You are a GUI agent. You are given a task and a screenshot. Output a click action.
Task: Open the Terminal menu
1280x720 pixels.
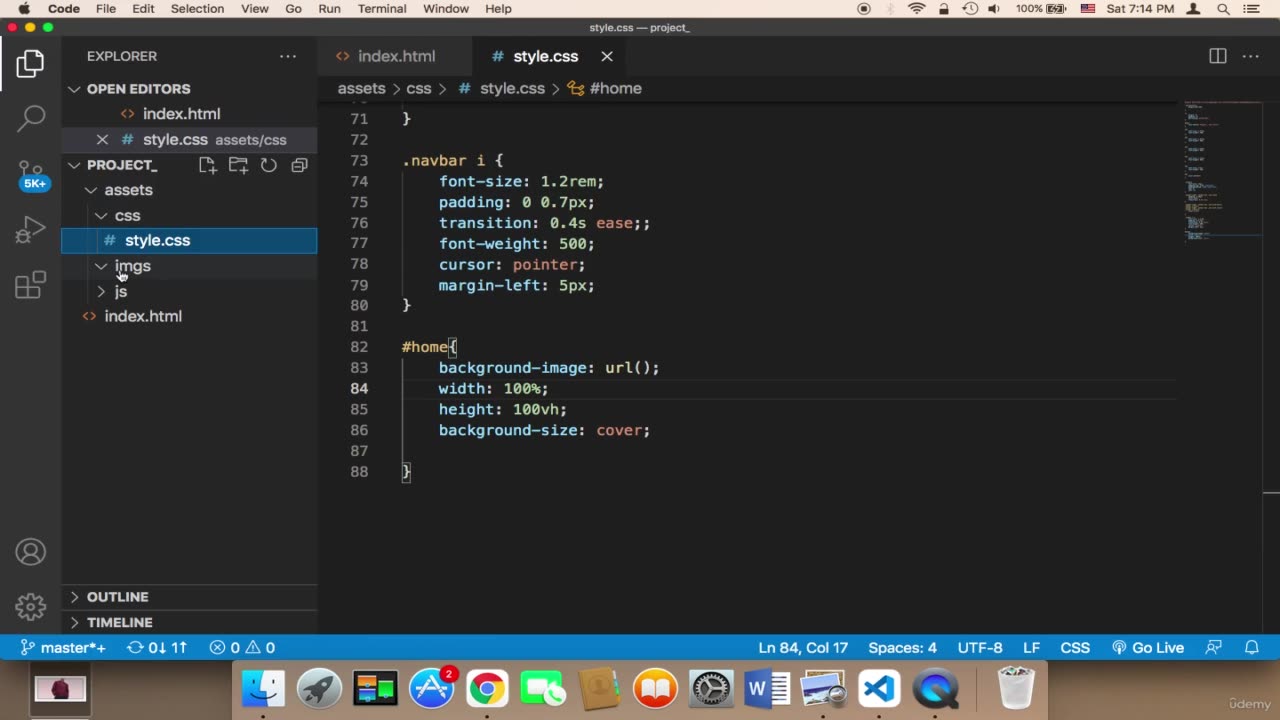[x=382, y=9]
